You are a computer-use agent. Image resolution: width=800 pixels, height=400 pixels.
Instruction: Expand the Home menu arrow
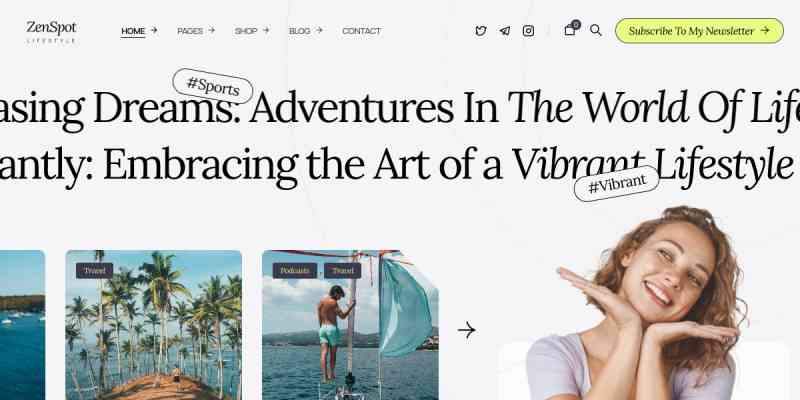coord(154,31)
